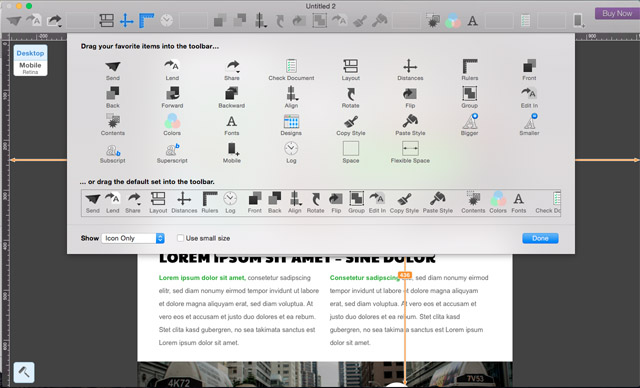Click the Bigger text icon
The image size is (640, 388).
pyautogui.click(x=470, y=121)
